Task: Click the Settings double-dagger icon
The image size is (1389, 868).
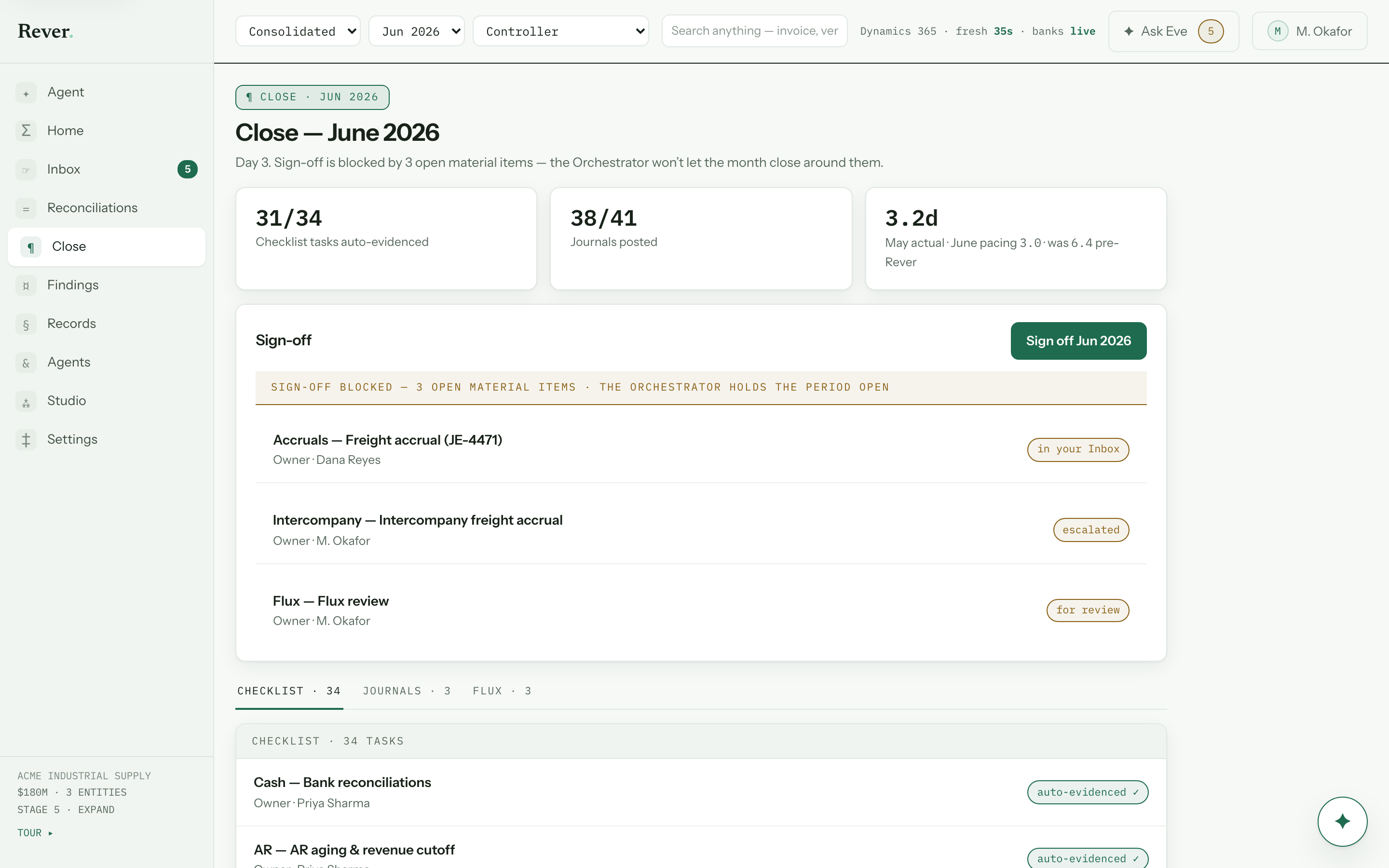Action: click(x=26, y=440)
